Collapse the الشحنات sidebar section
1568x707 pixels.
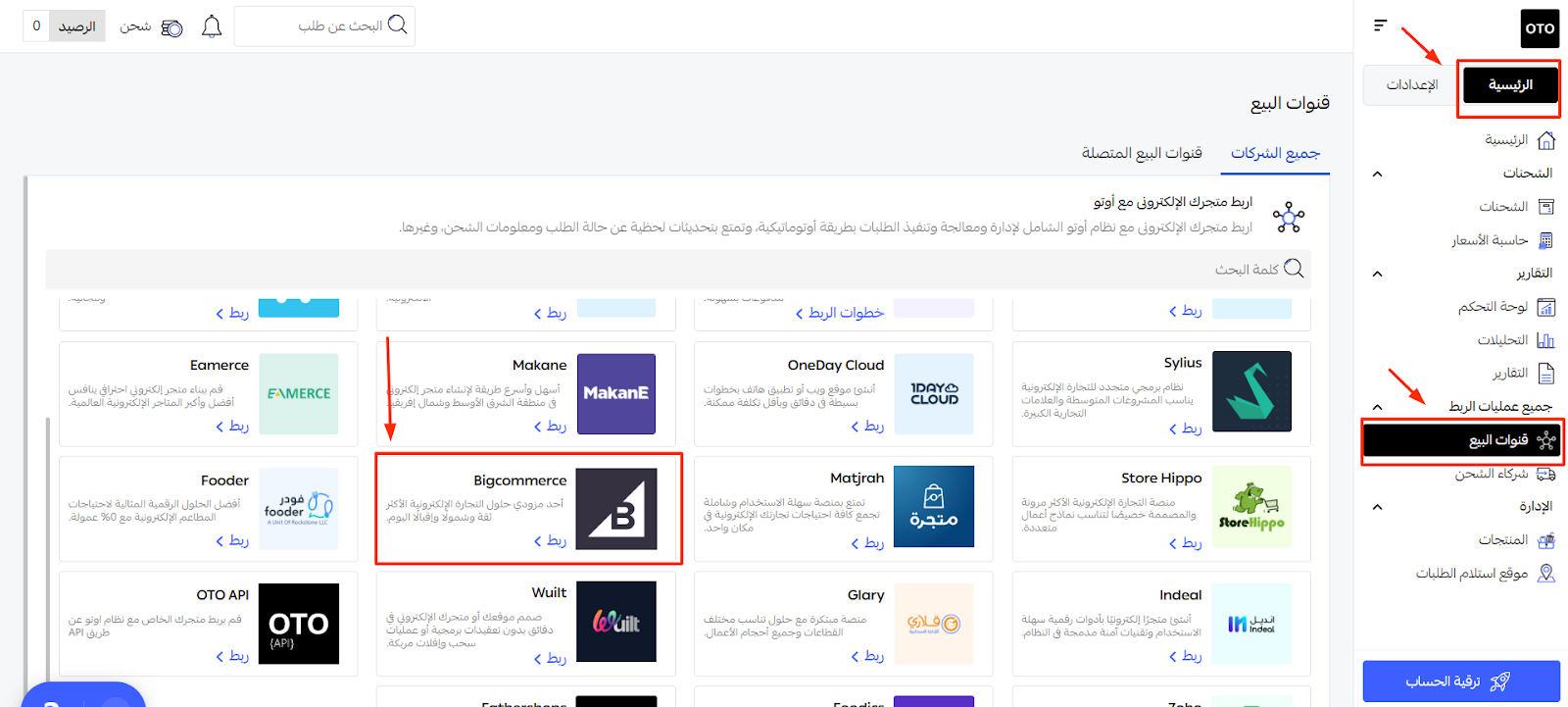(1377, 174)
